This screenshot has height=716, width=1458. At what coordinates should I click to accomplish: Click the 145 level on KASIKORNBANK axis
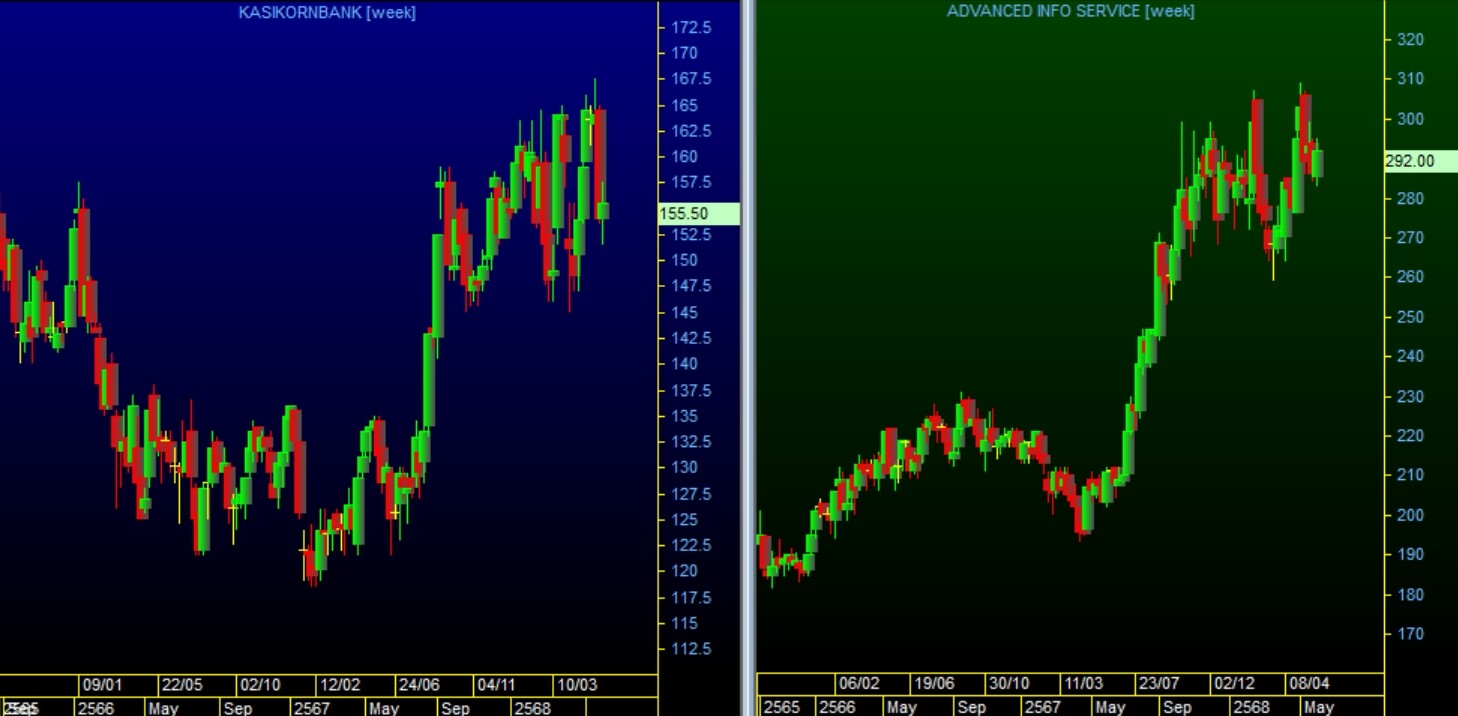[685, 312]
